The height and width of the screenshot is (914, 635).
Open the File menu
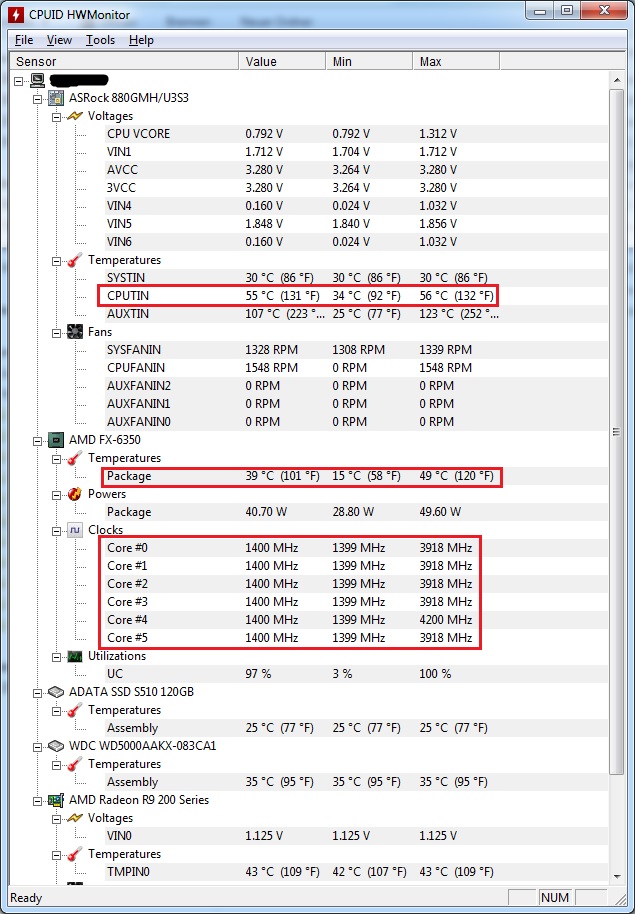tap(24, 40)
